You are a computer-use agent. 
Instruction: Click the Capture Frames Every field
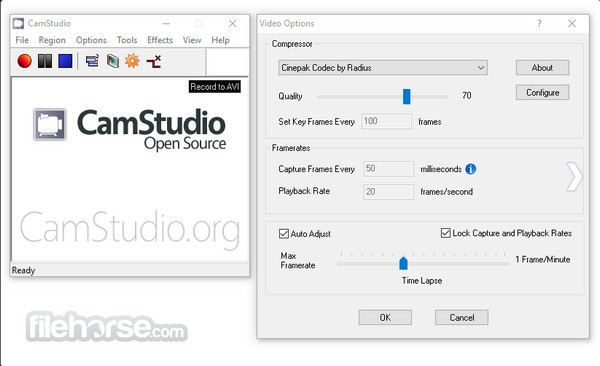(x=388, y=169)
